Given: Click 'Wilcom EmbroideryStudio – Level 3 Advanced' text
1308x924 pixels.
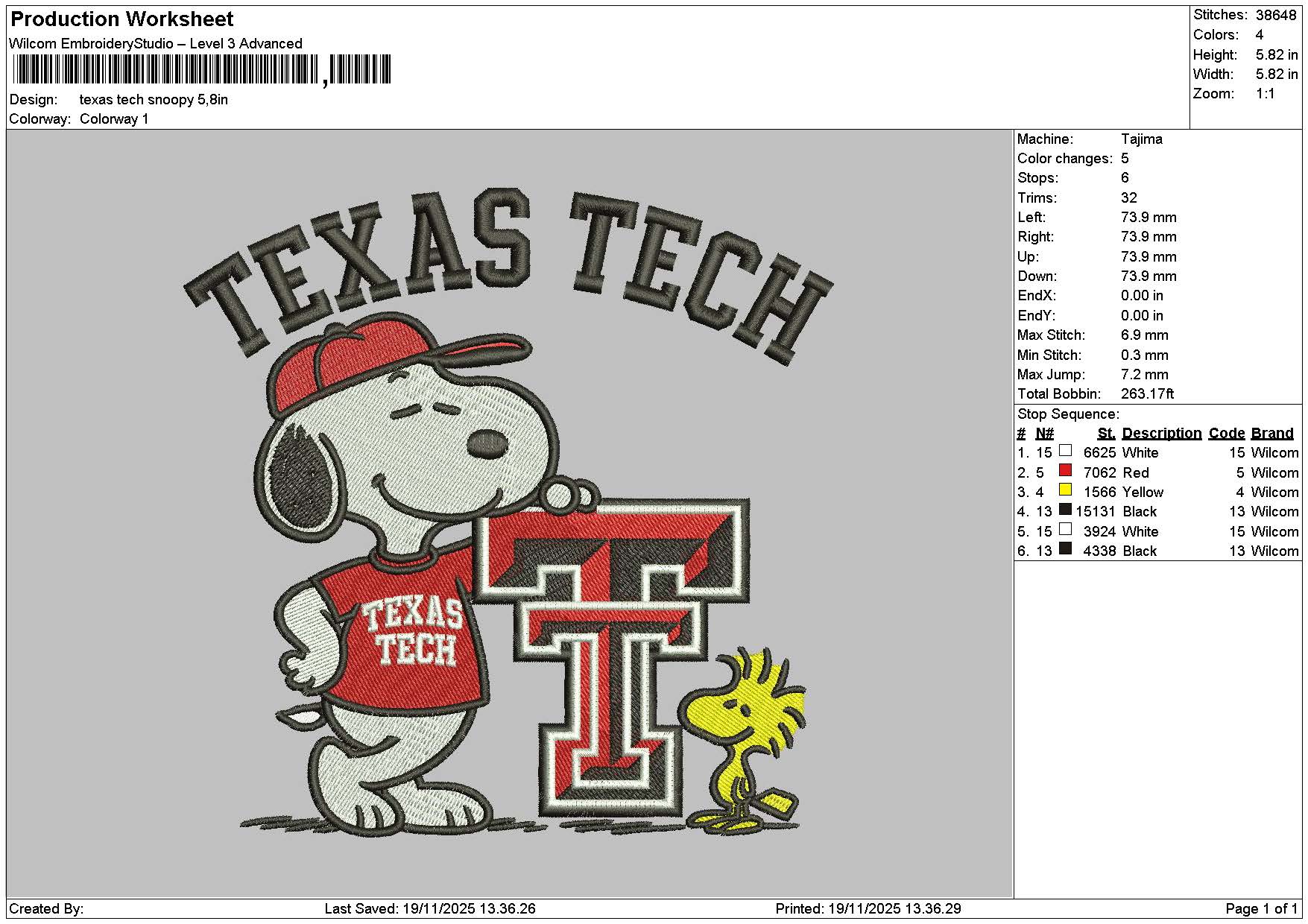Looking at the screenshot, I should point(156,43).
